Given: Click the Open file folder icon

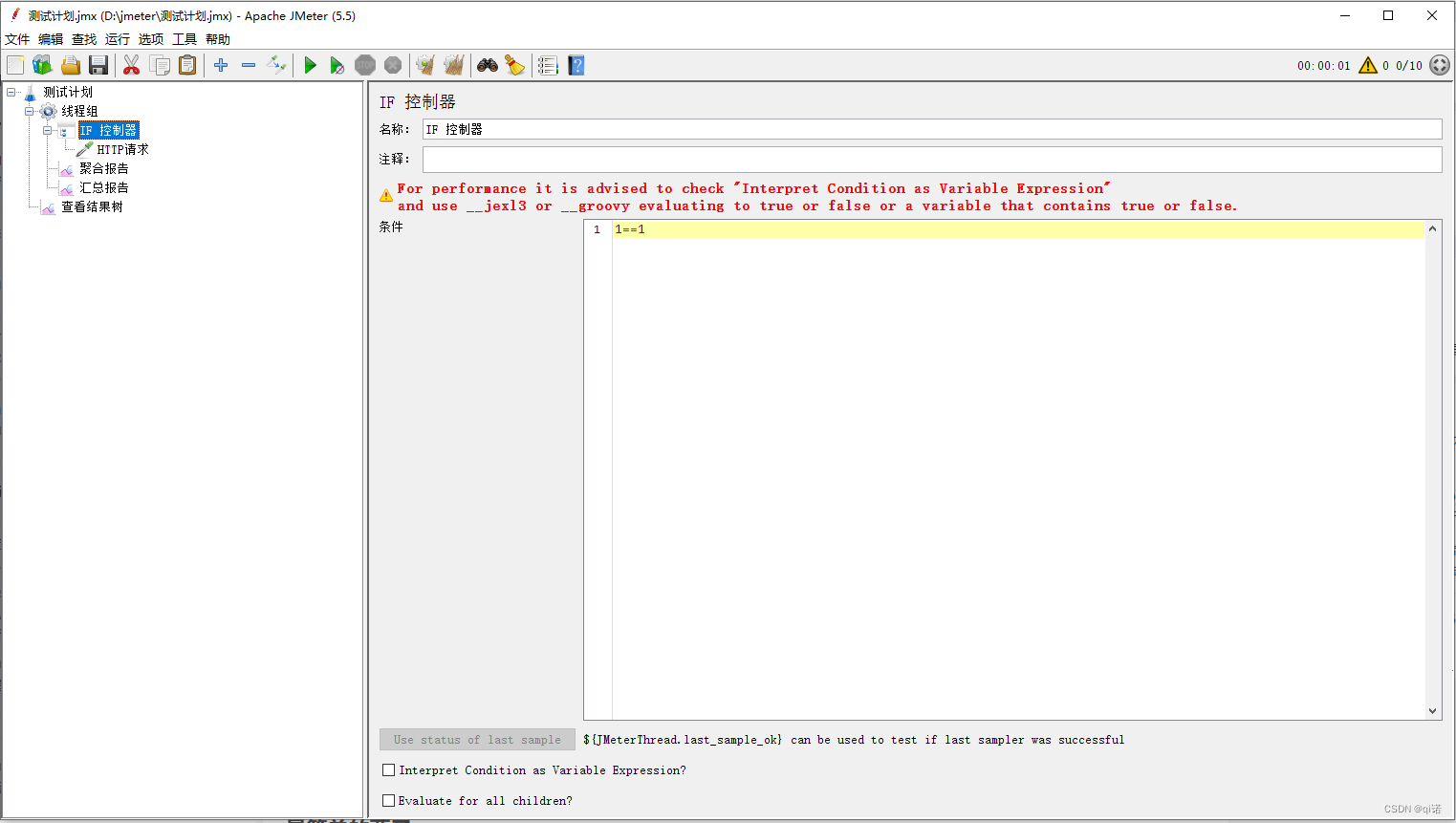Looking at the screenshot, I should [71, 65].
